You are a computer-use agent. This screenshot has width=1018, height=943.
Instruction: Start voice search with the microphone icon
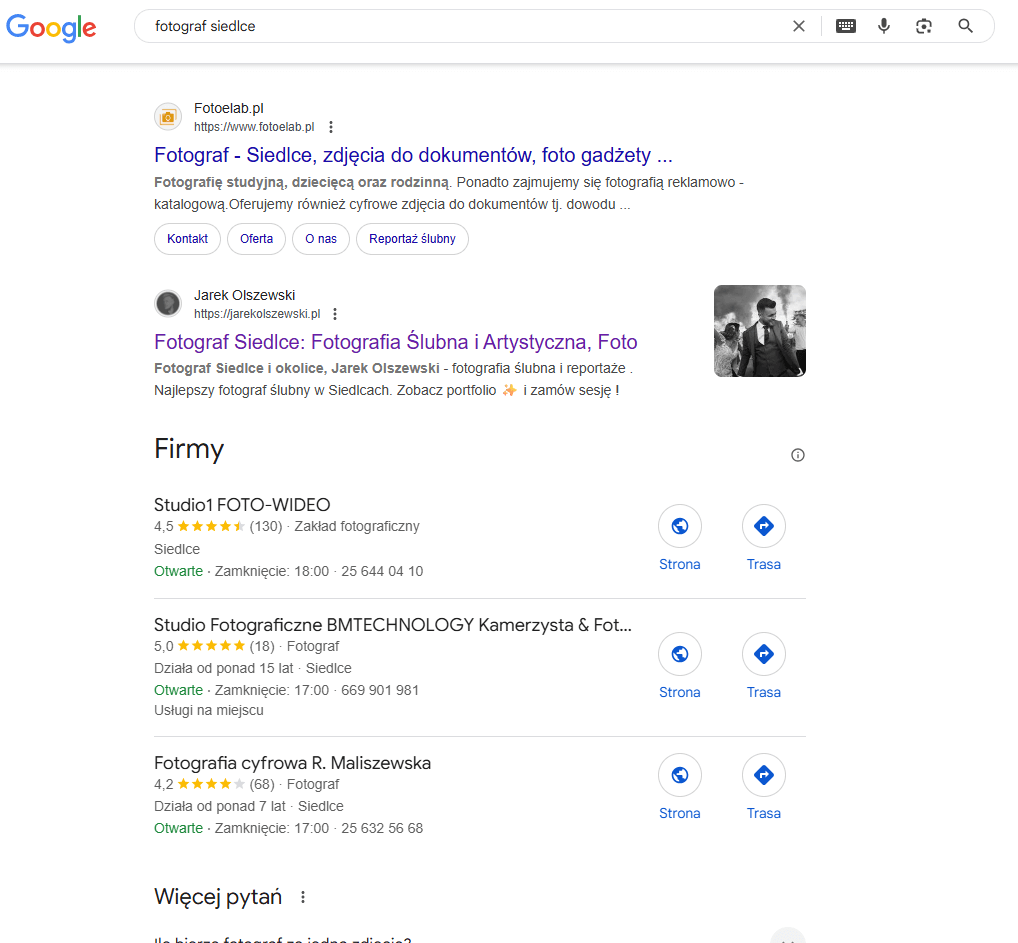point(884,26)
